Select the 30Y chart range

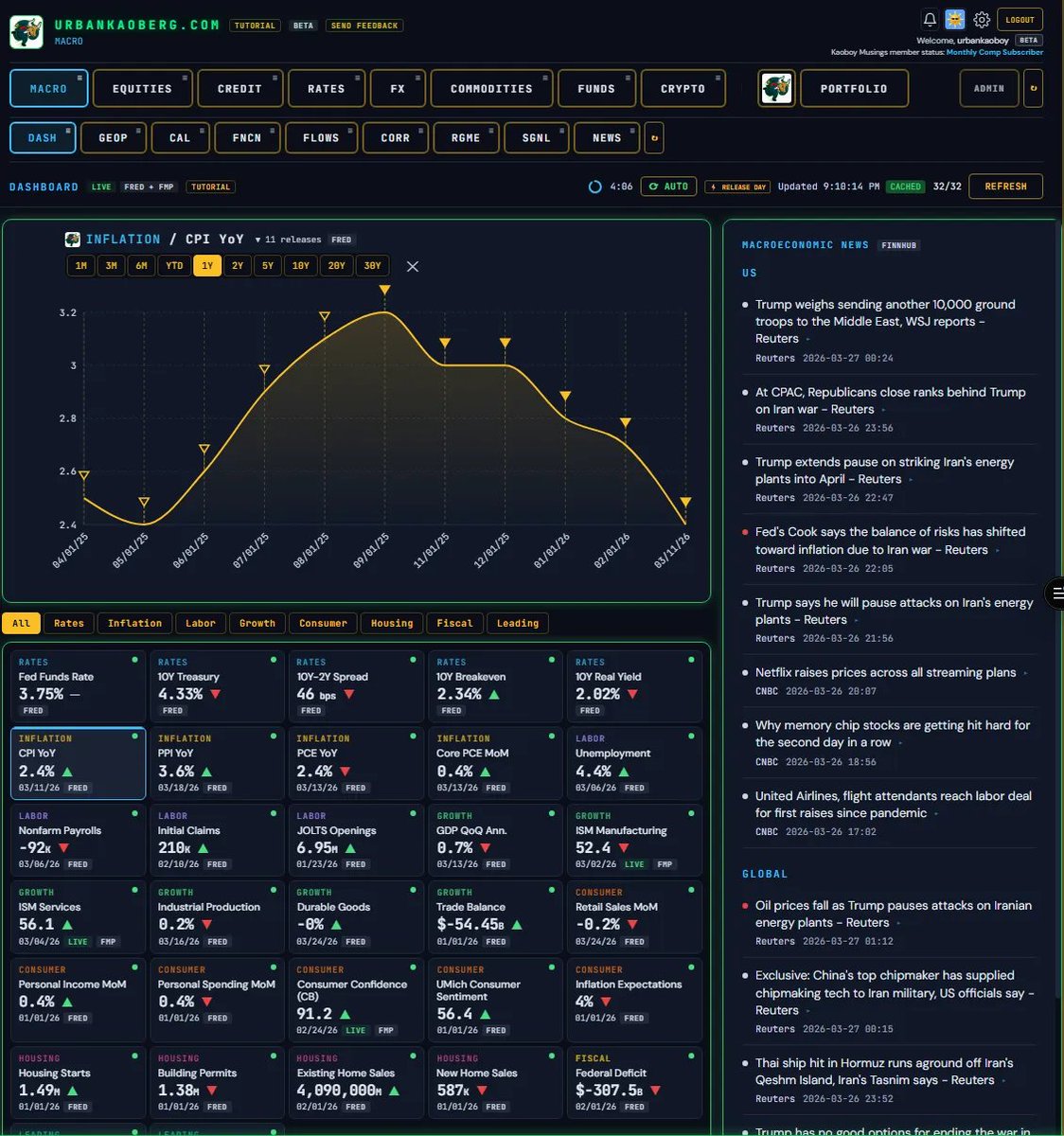click(x=373, y=266)
